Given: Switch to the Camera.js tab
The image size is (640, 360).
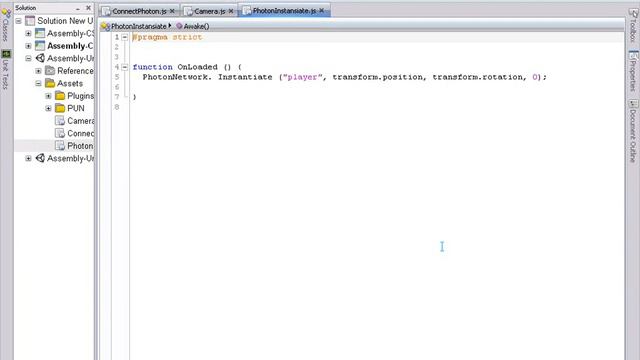Looking at the screenshot, I should pos(209,11).
